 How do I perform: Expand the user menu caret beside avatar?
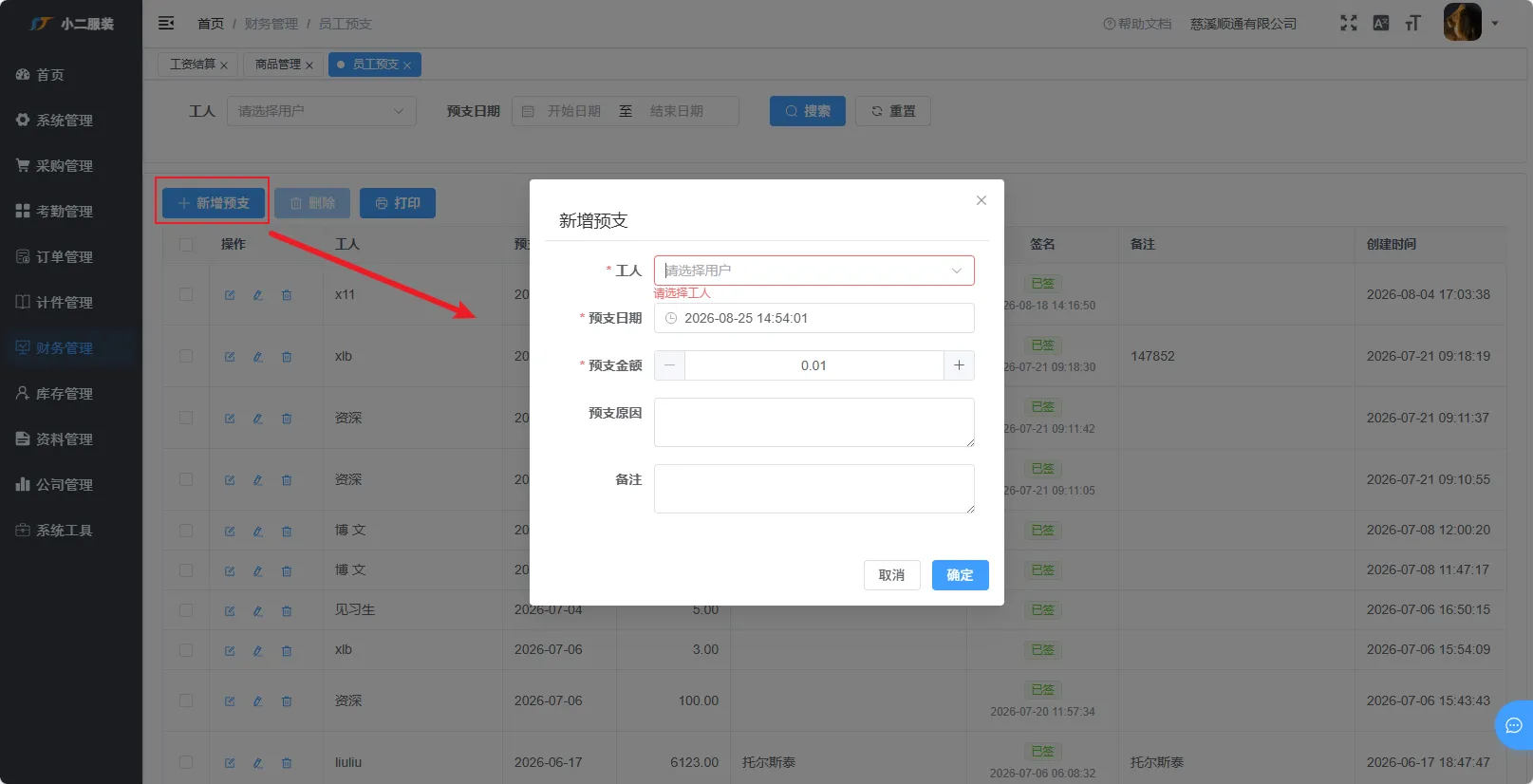1495,24
